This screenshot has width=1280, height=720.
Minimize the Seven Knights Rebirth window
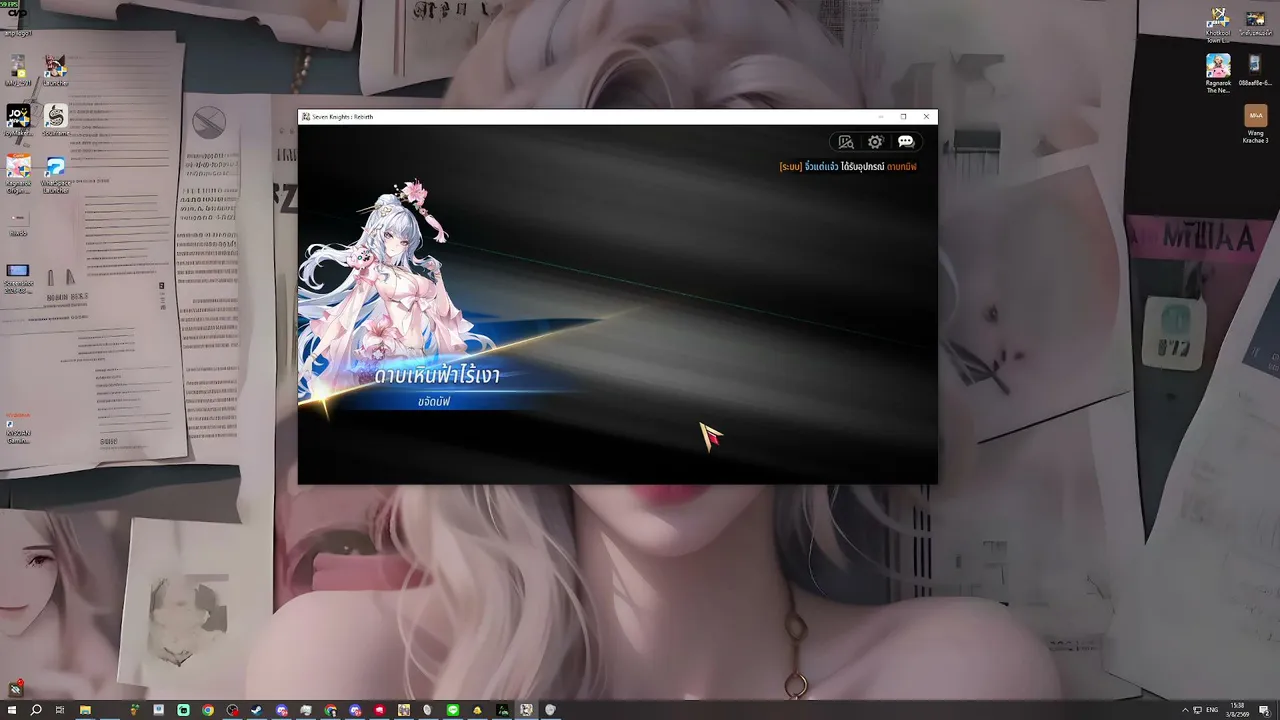coord(880,117)
